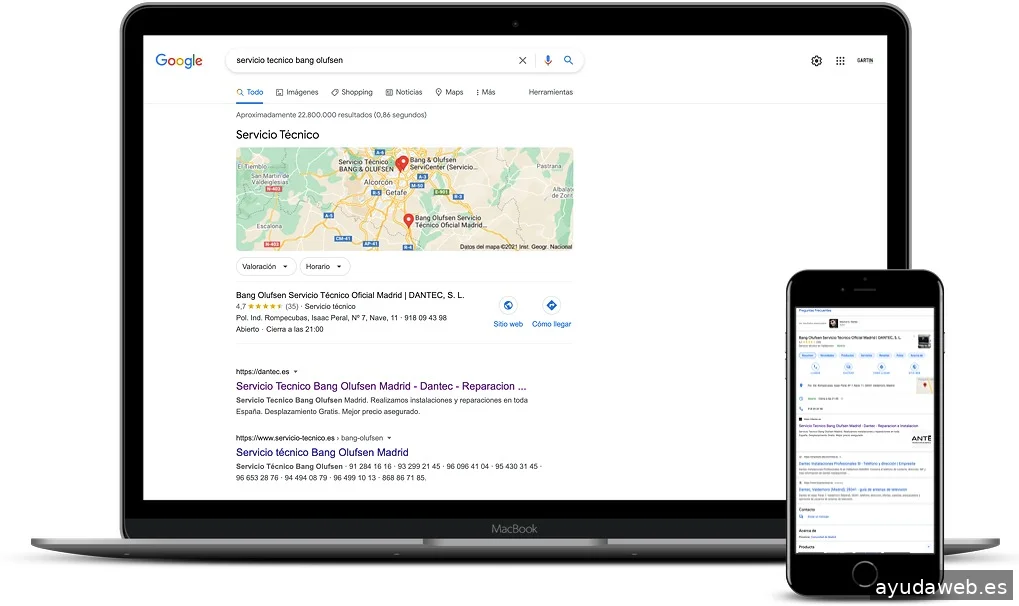Click the blue magnifier search icon
1019x606 pixels.
569,60
